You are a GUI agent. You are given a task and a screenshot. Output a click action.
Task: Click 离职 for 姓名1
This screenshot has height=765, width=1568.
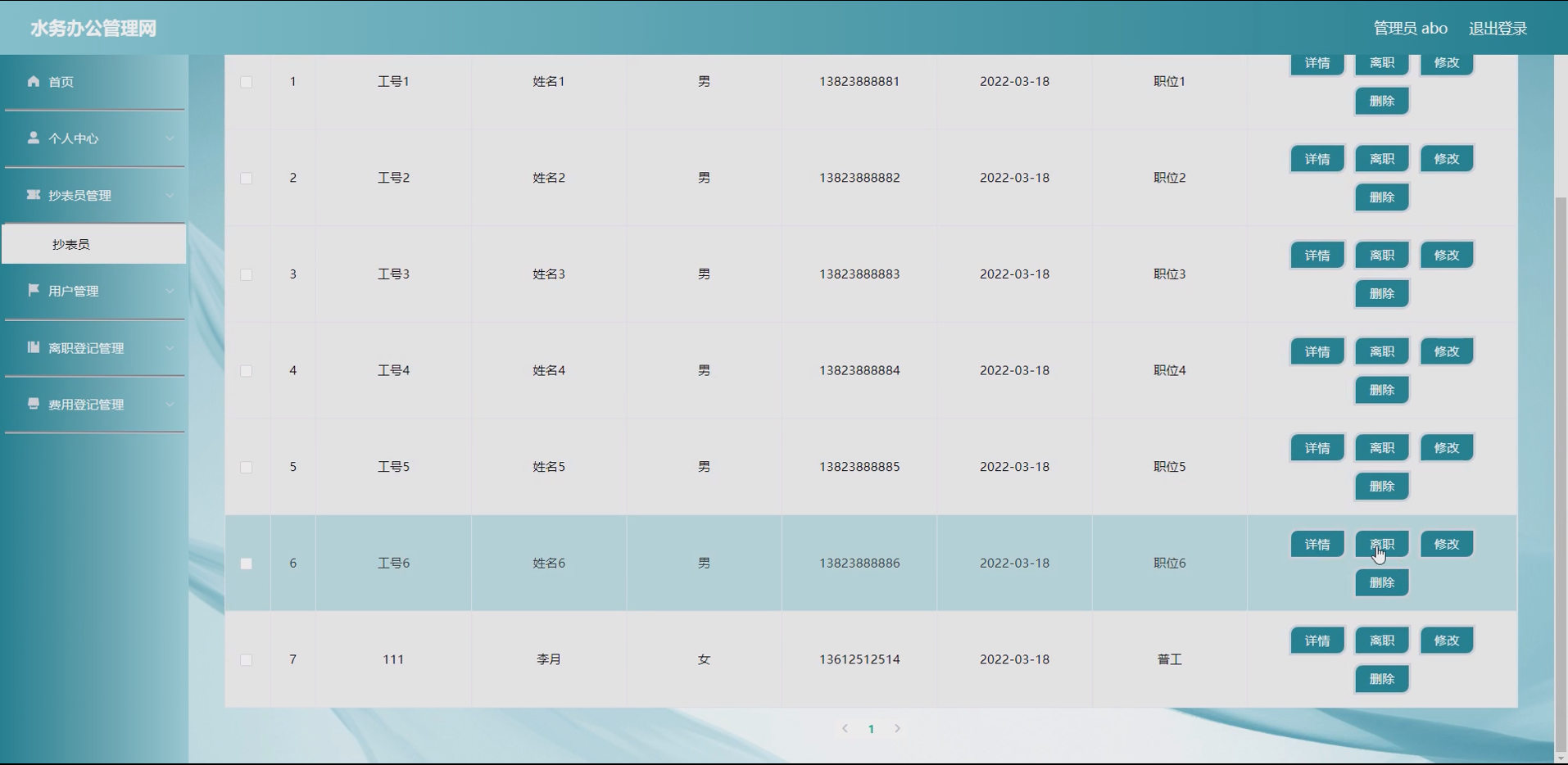coord(1382,63)
